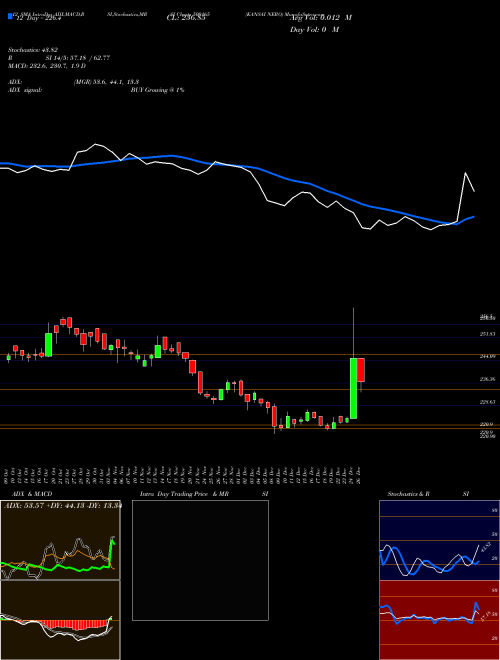Click the ADX line chart panel

(60, 540)
